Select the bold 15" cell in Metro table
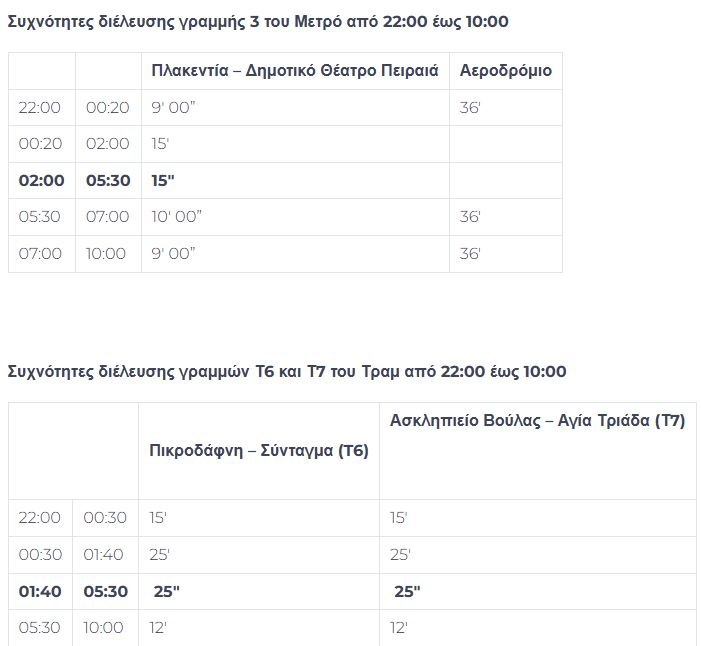Screen dimensions: 701x646 (163, 181)
